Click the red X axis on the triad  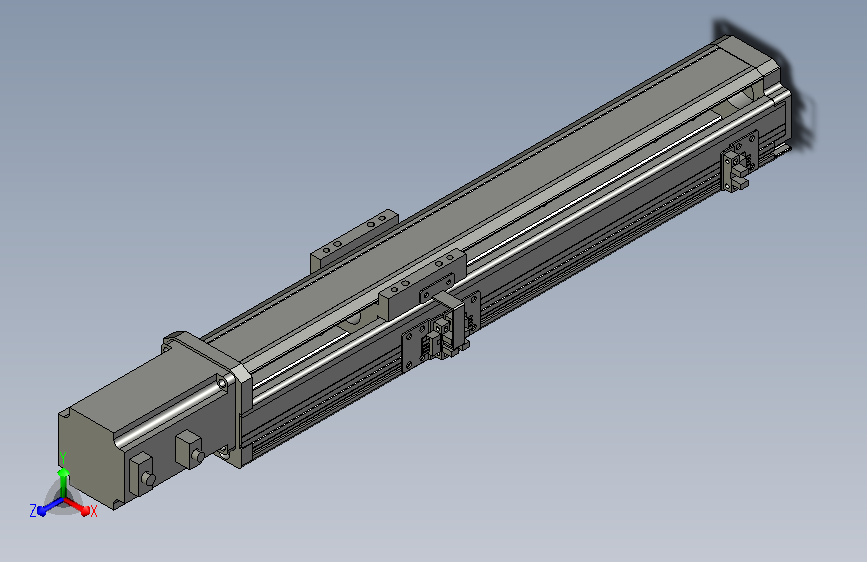click(x=77, y=506)
